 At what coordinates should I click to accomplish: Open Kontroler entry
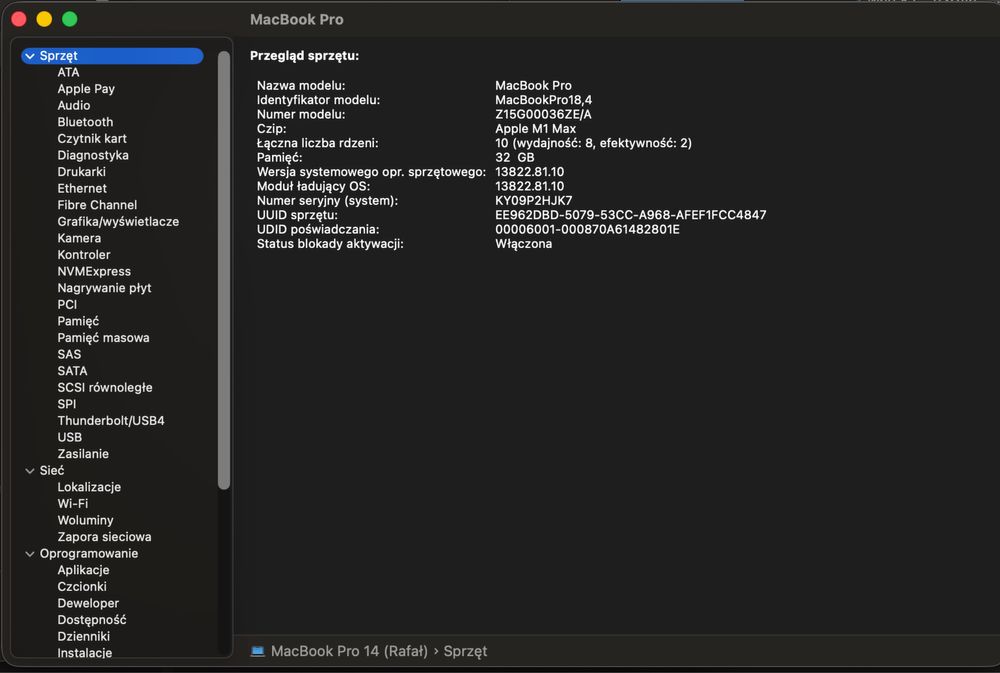point(84,255)
